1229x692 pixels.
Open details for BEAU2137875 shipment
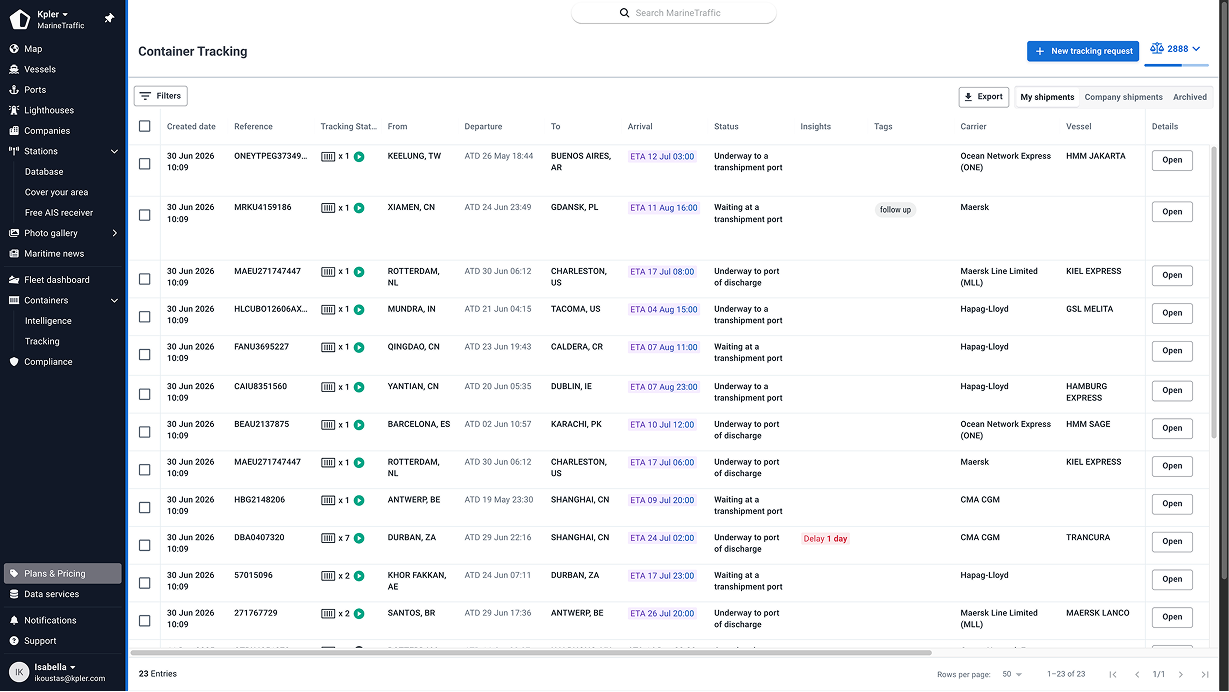[1172, 428]
